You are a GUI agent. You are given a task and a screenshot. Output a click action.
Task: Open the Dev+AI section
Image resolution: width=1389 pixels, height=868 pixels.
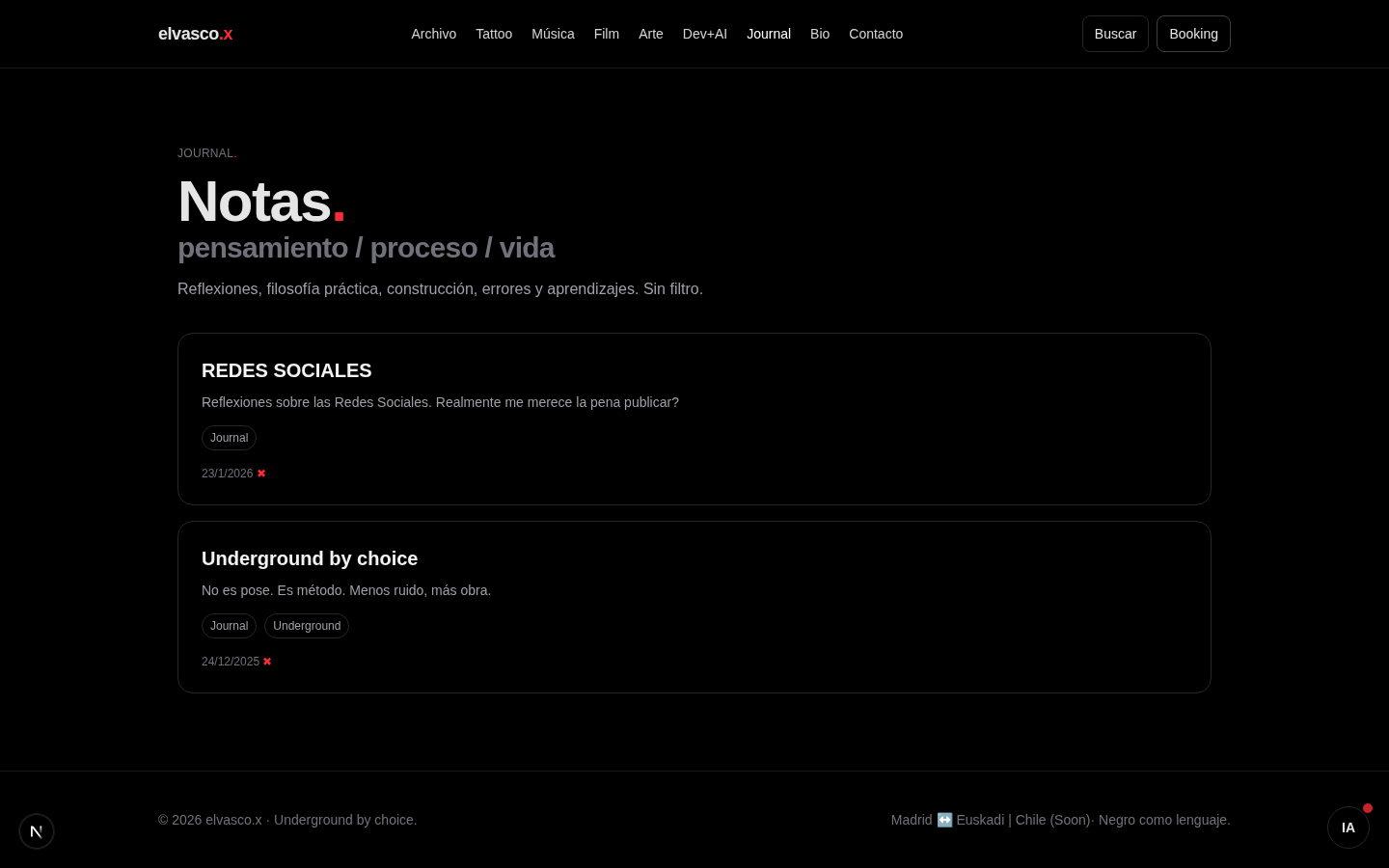pos(705,34)
